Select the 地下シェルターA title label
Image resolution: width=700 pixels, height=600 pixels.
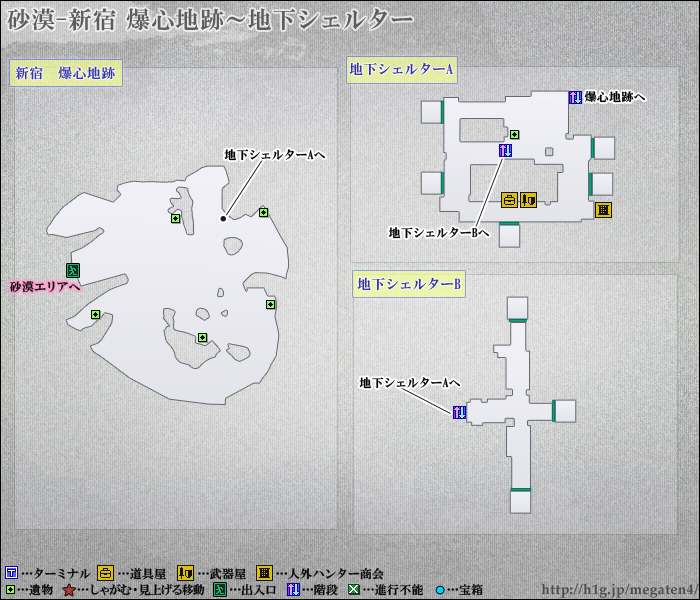click(x=402, y=69)
